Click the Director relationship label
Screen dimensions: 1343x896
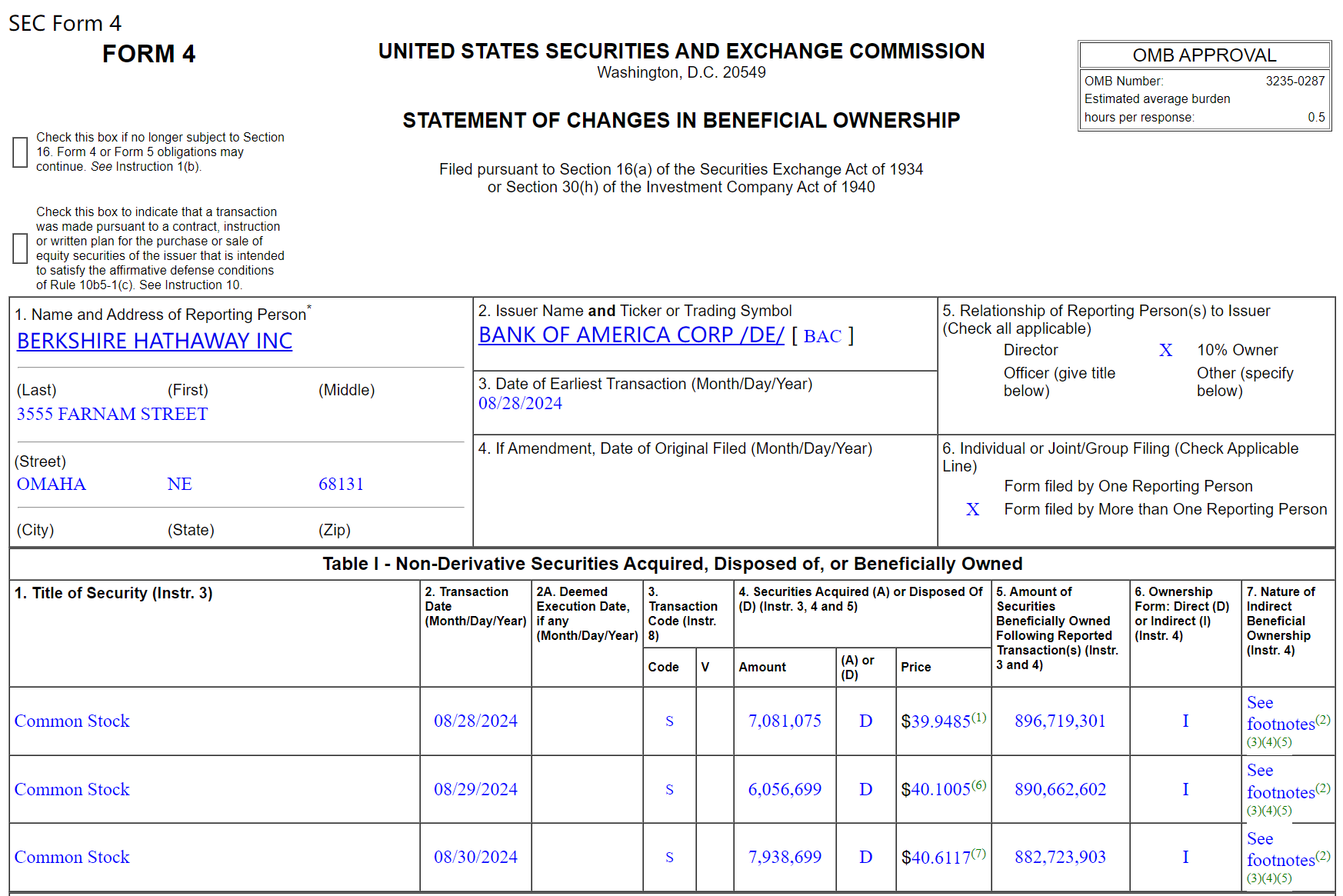click(1031, 350)
